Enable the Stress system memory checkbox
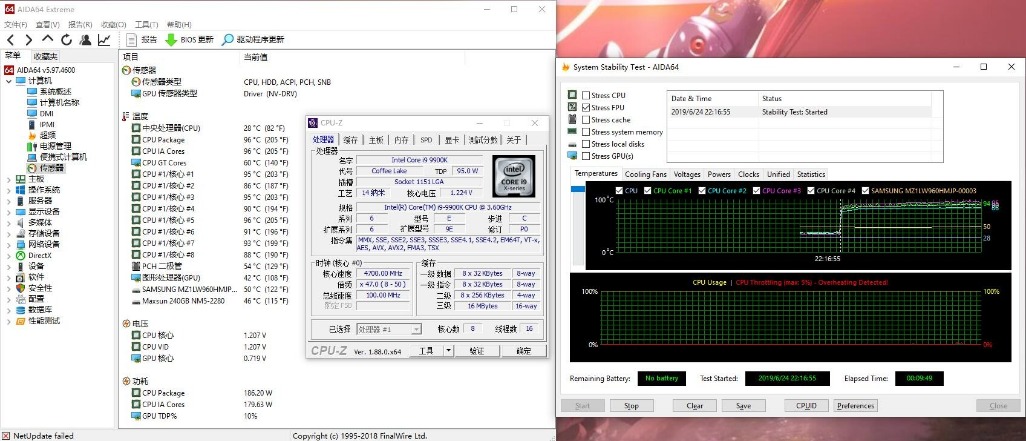Screen dimensions: 1026x441 (586, 132)
